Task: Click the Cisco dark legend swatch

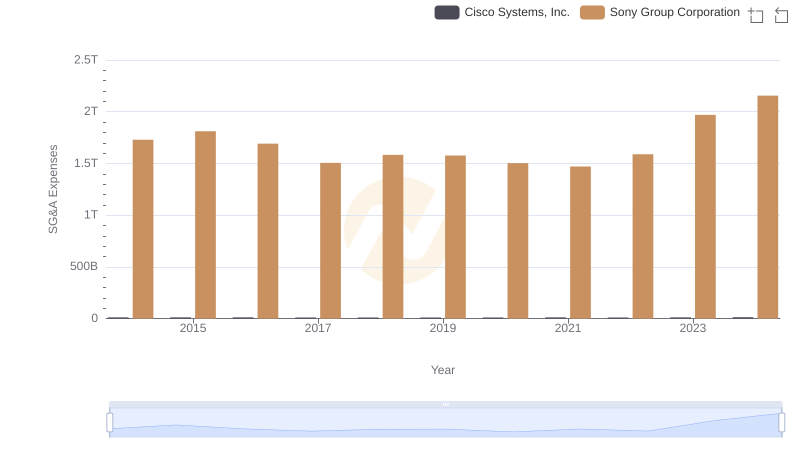Action: click(x=447, y=12)
